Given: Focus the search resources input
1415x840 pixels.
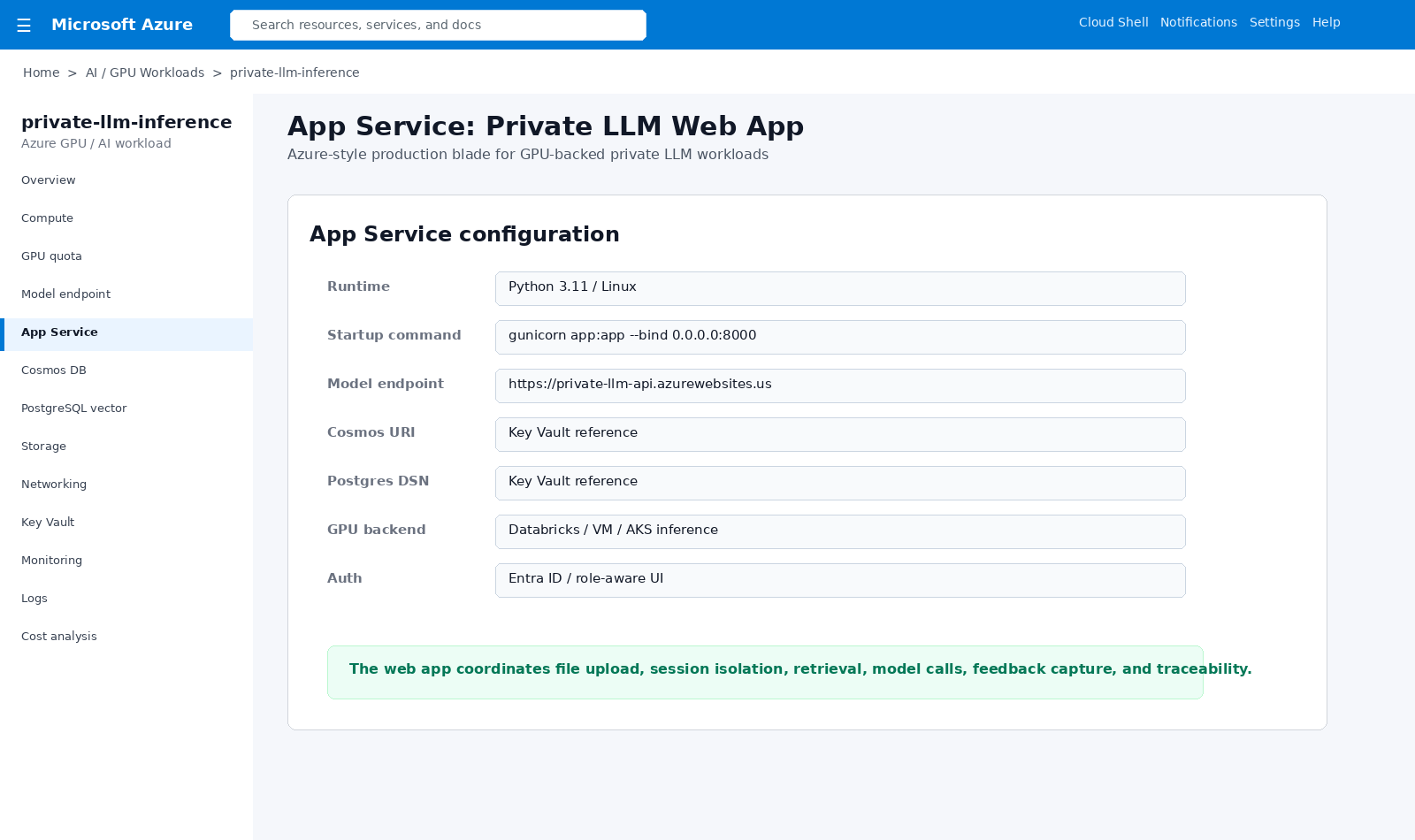Looking at the screenshot, I should click(438, 25).
